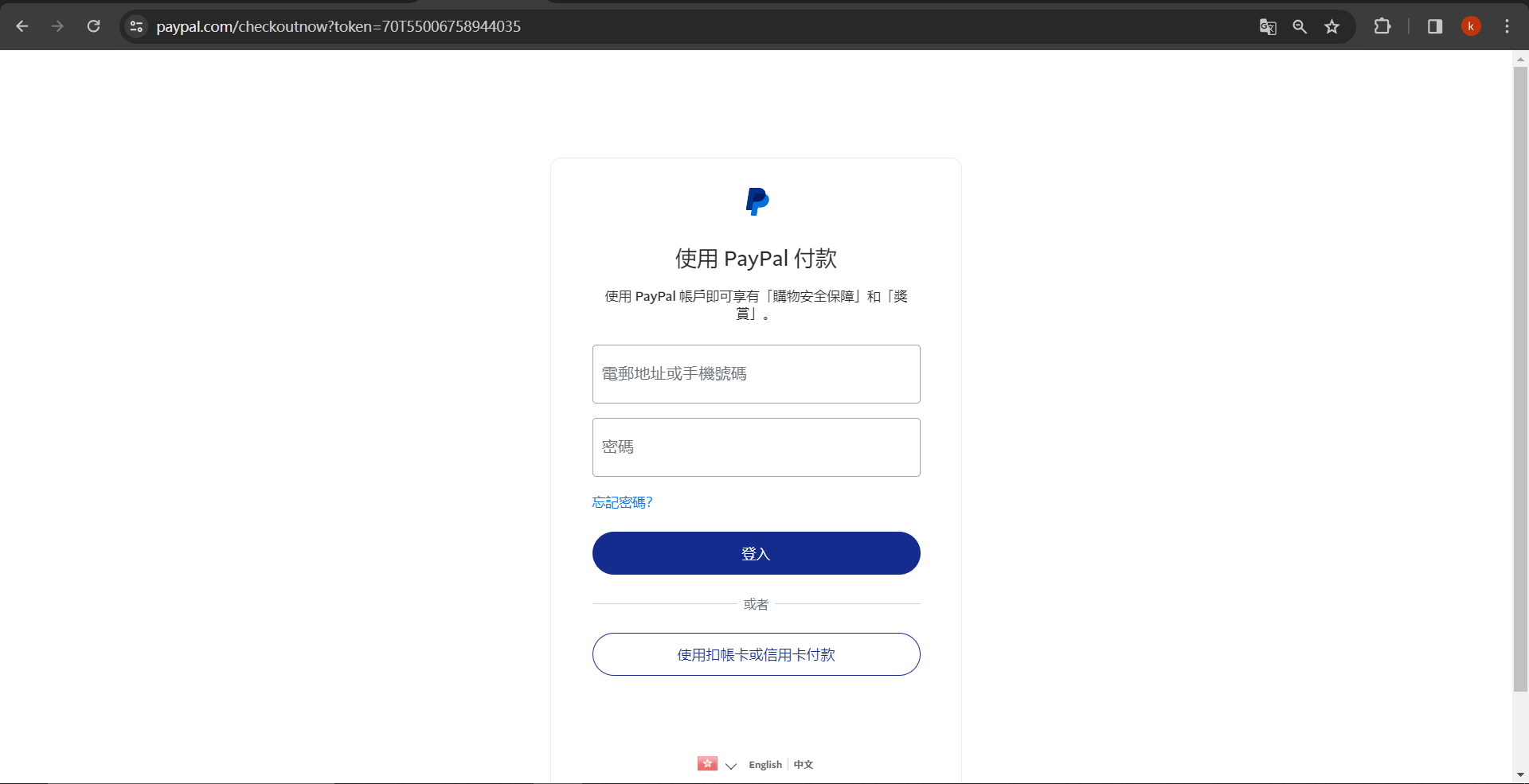Click the browser back arrow
The height and width of the screenshot is (784, 1529).
(22, 26)
